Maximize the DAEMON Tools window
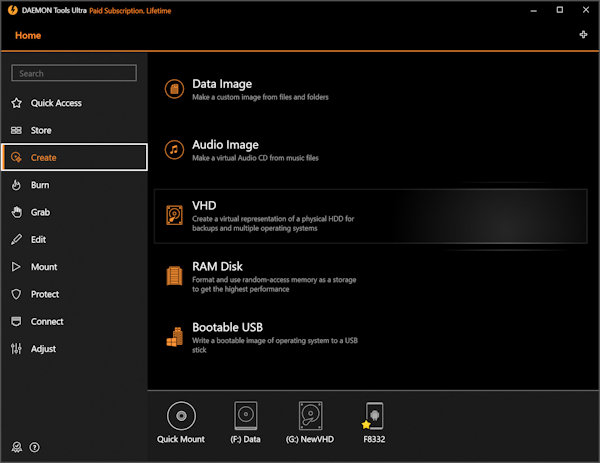600x463 pixels. (559, 10)
